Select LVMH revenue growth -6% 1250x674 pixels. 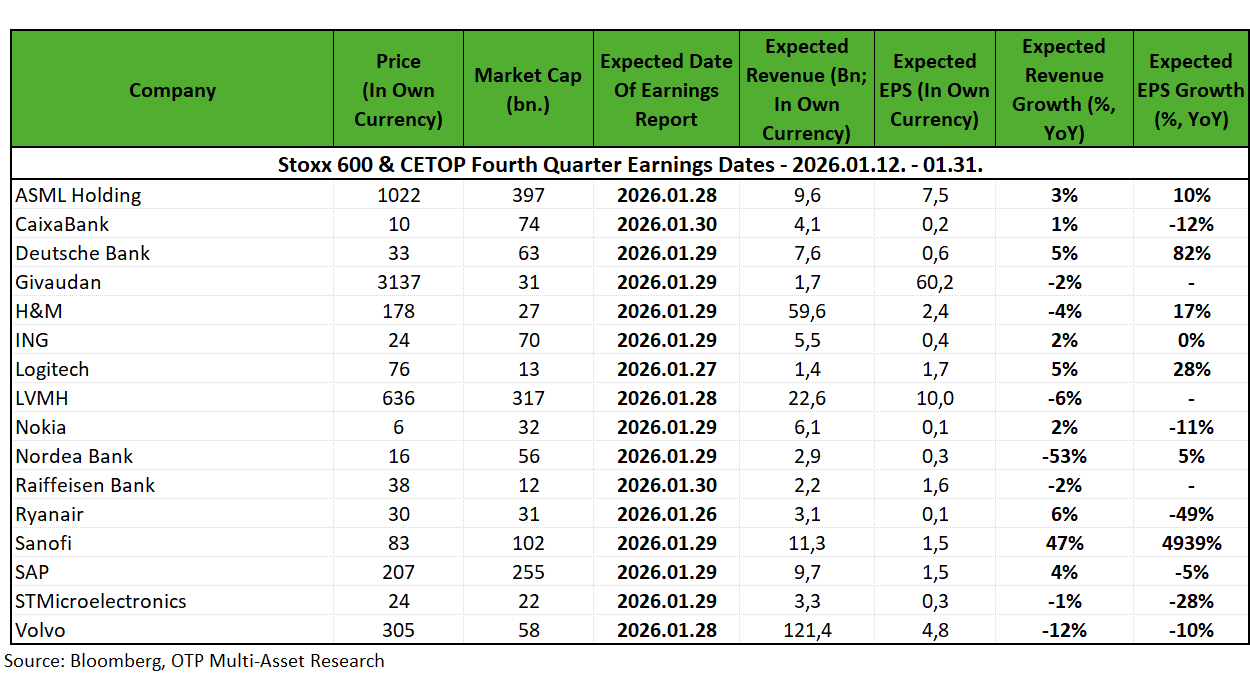(x=1064, y=398)
